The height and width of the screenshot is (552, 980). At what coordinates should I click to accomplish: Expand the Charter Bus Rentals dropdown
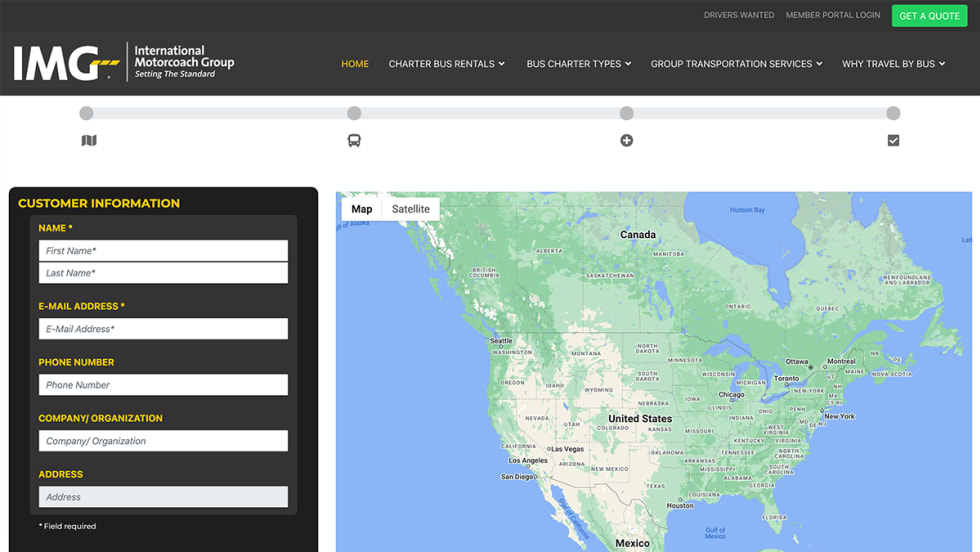(x=446, y=64)
